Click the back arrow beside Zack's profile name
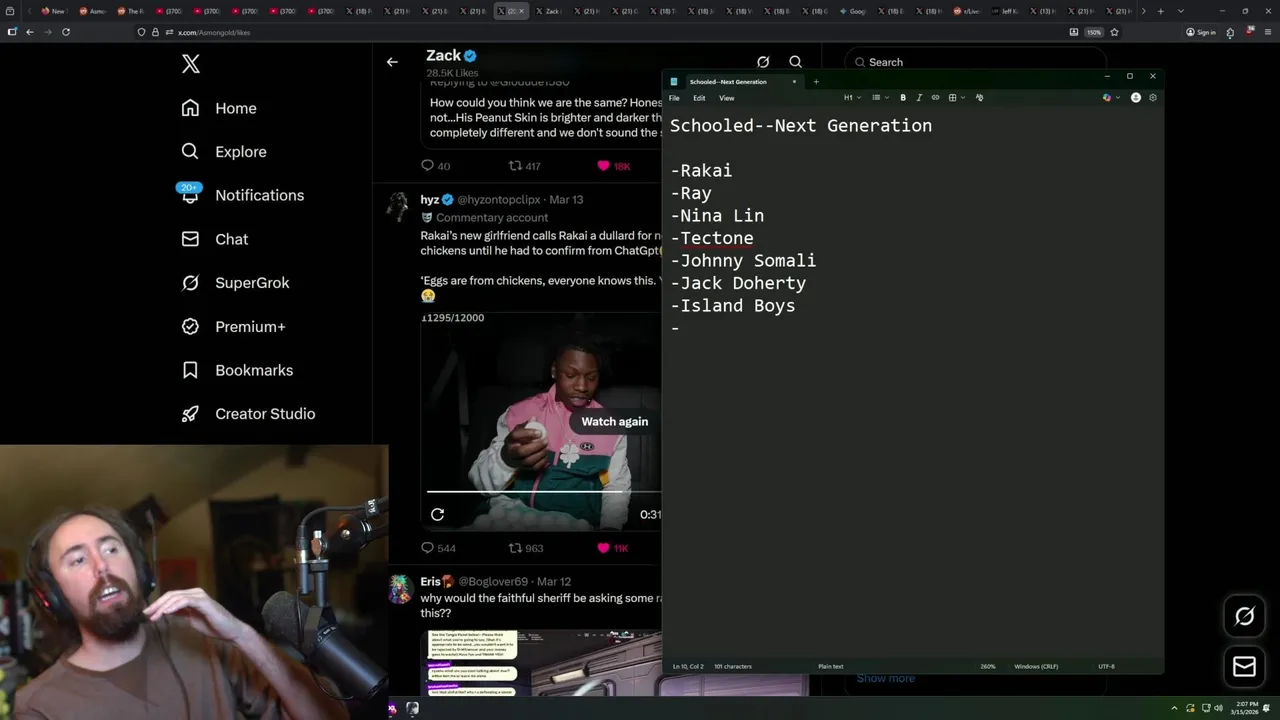The image size is (1280, 720). click(392, 62)
